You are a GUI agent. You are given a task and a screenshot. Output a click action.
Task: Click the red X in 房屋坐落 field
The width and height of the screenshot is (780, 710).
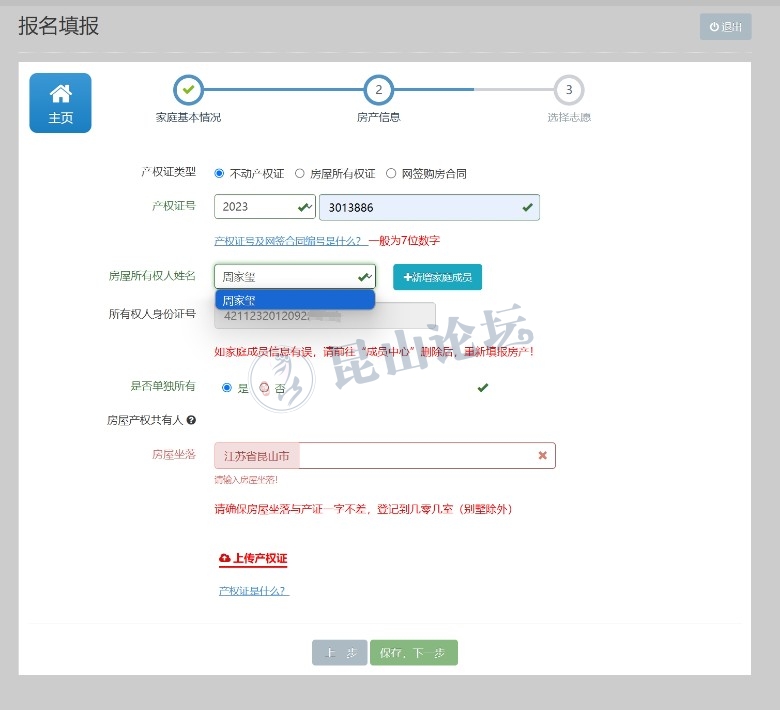[542, 456]
